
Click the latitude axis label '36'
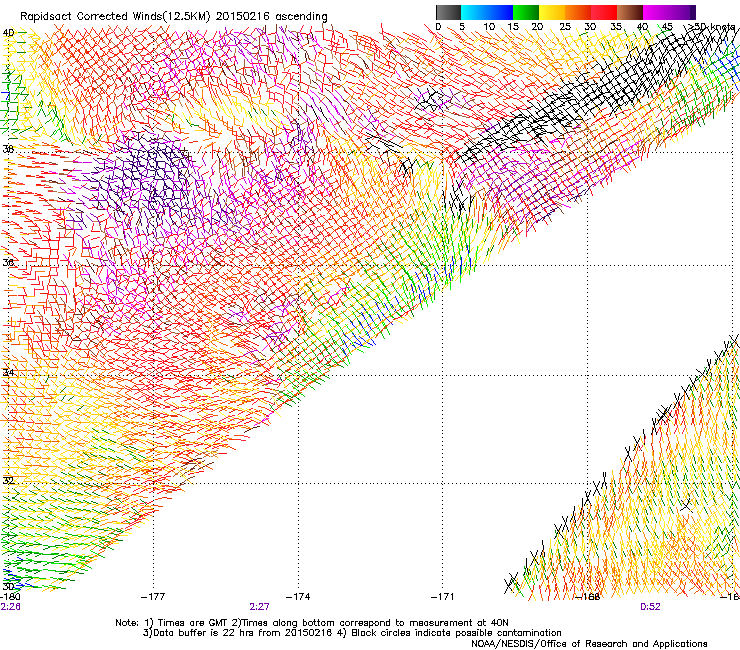coord(8,262)
